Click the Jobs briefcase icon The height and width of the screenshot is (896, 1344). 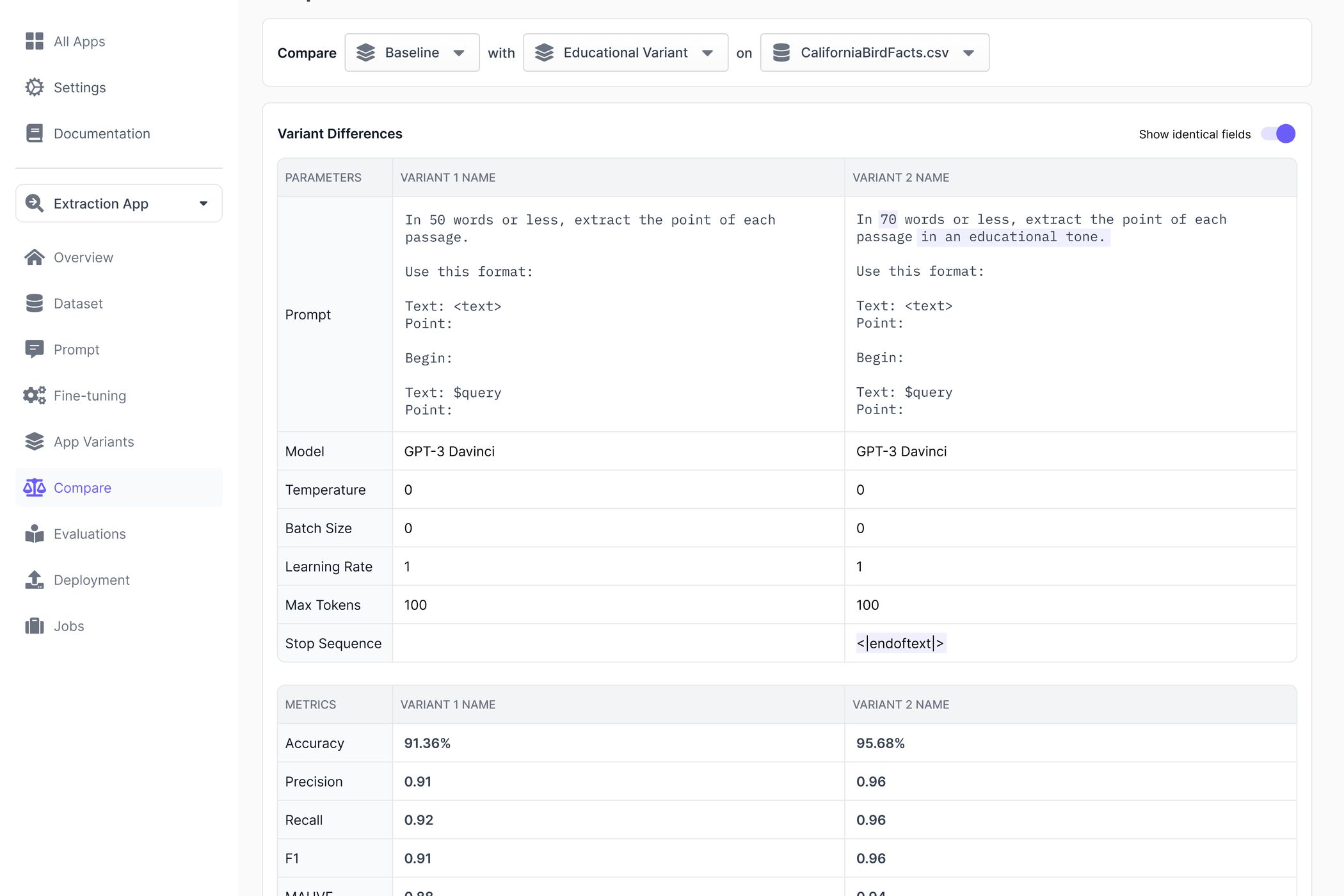pos(35,626)
